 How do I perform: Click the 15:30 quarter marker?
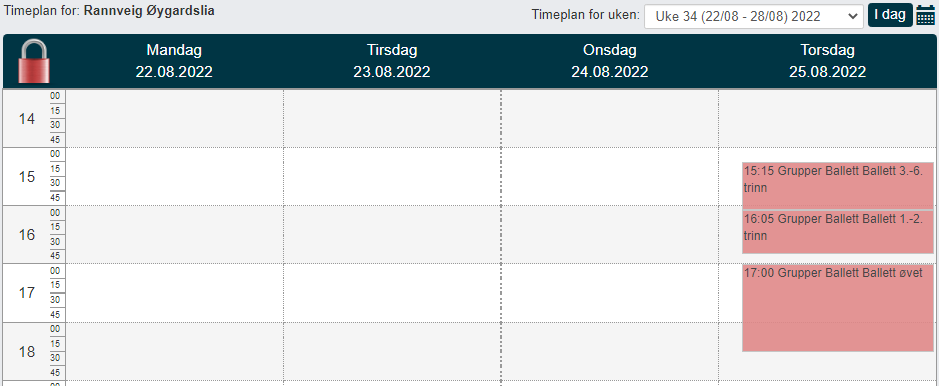56,183
